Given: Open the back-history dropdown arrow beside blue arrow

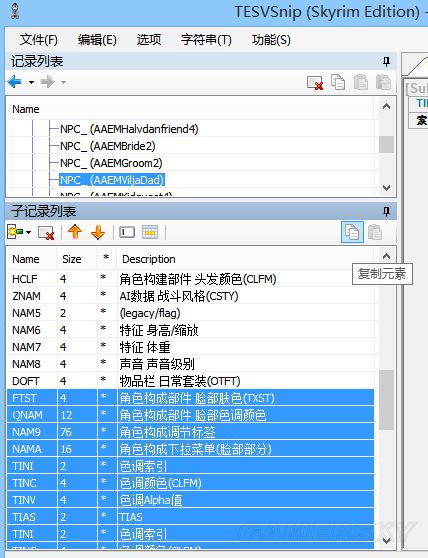Looking at the screenshot, I should [x=31, y=83].
